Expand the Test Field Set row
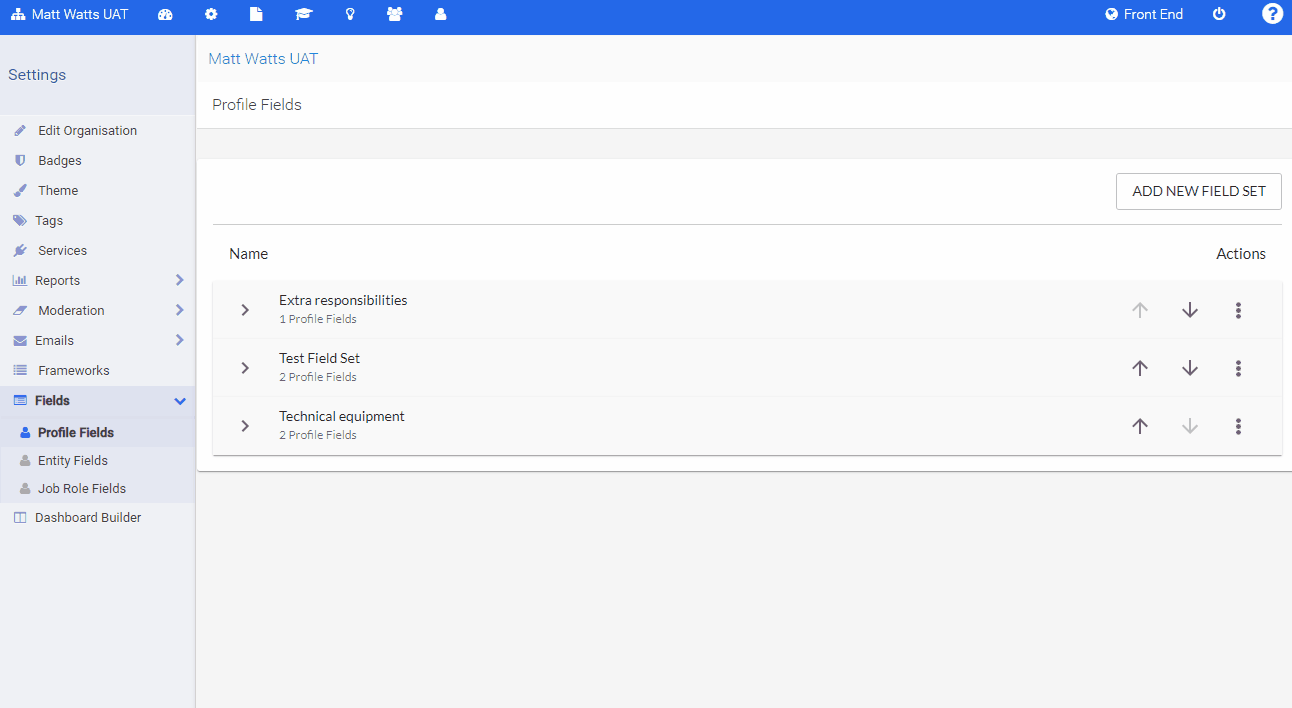This screenshot has width=1292, height=708. coord(245,368)
